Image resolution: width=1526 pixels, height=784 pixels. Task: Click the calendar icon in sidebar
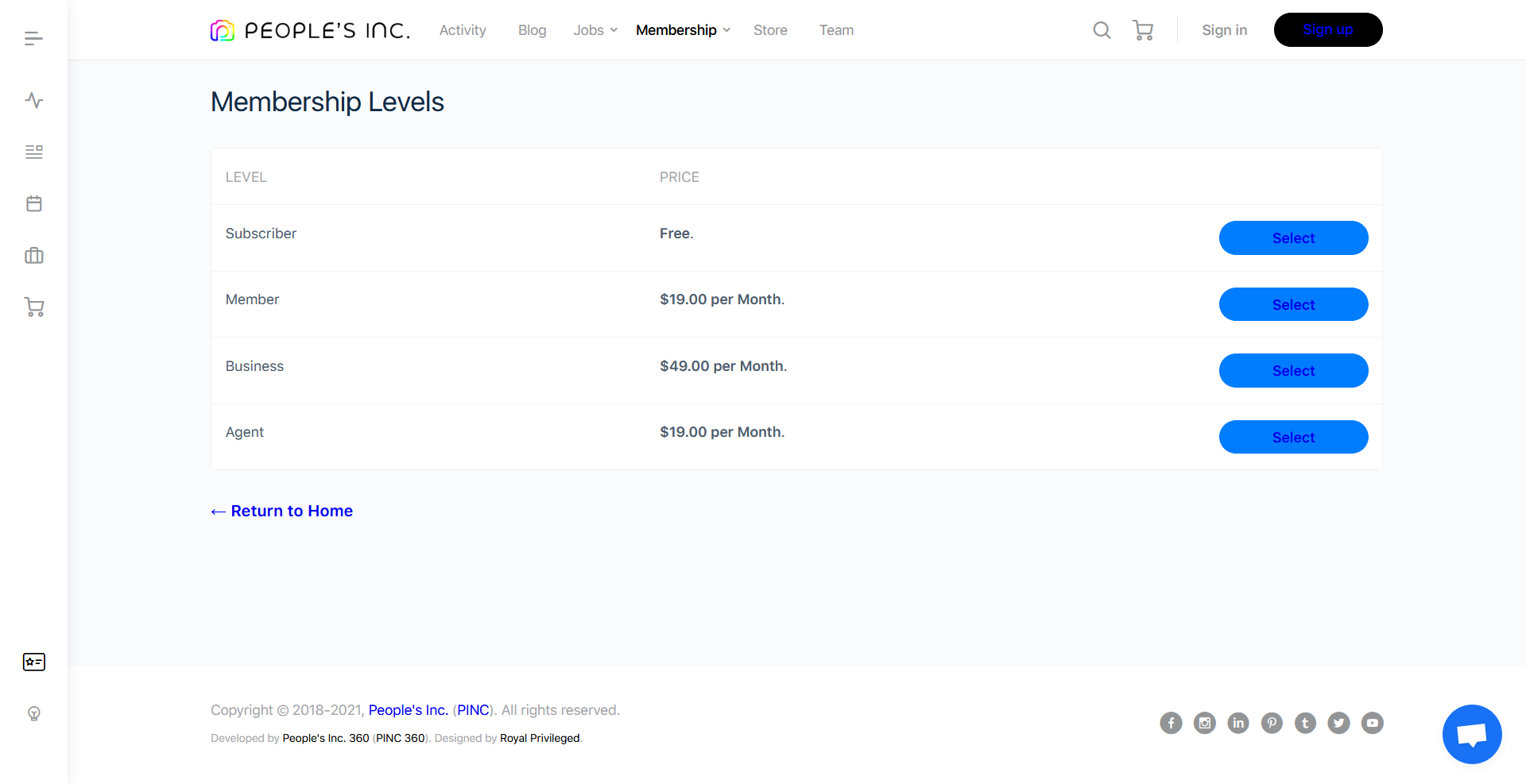tap(33, 203)
